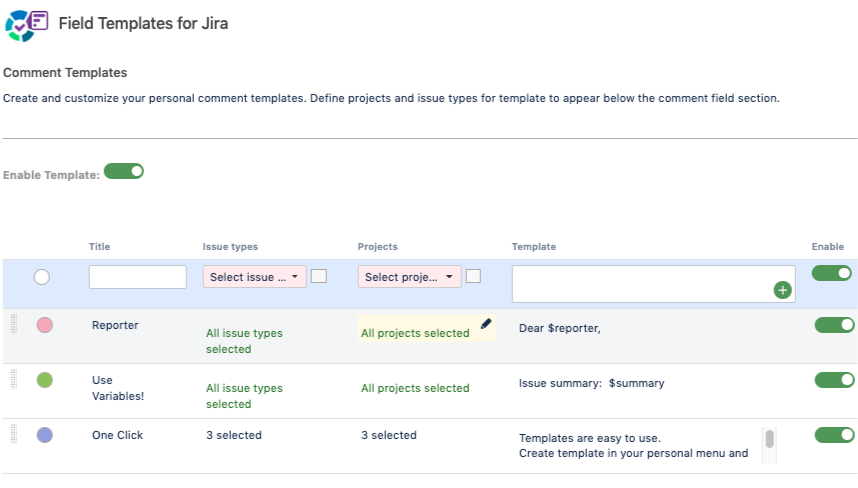The width and height of the screenshot is (858, 488).
Task: Check the box next to issue types dropdown
Action: [319, 276]
